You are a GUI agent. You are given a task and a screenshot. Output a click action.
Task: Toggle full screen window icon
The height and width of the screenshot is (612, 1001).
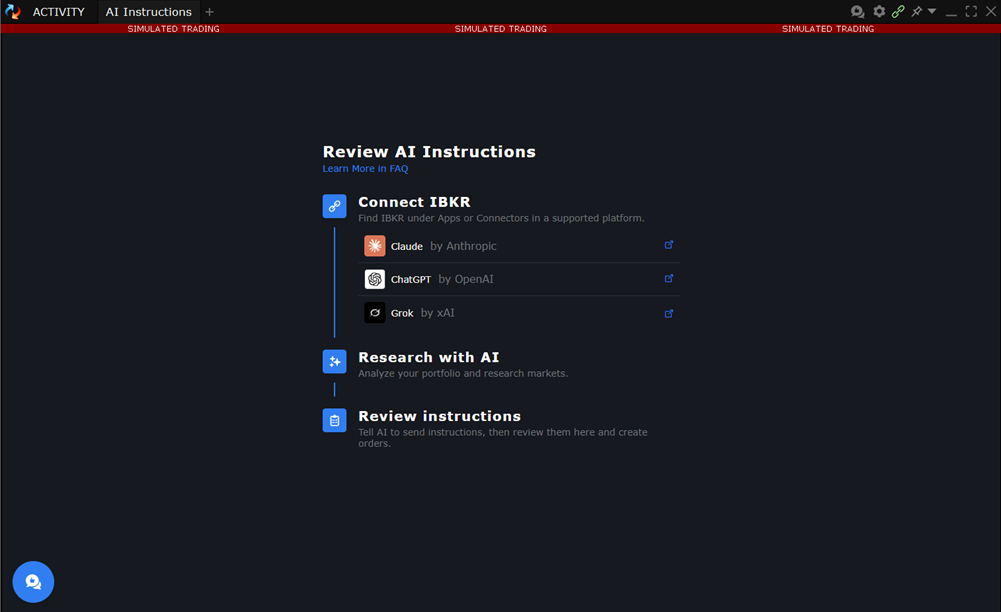tap(971, 11)
